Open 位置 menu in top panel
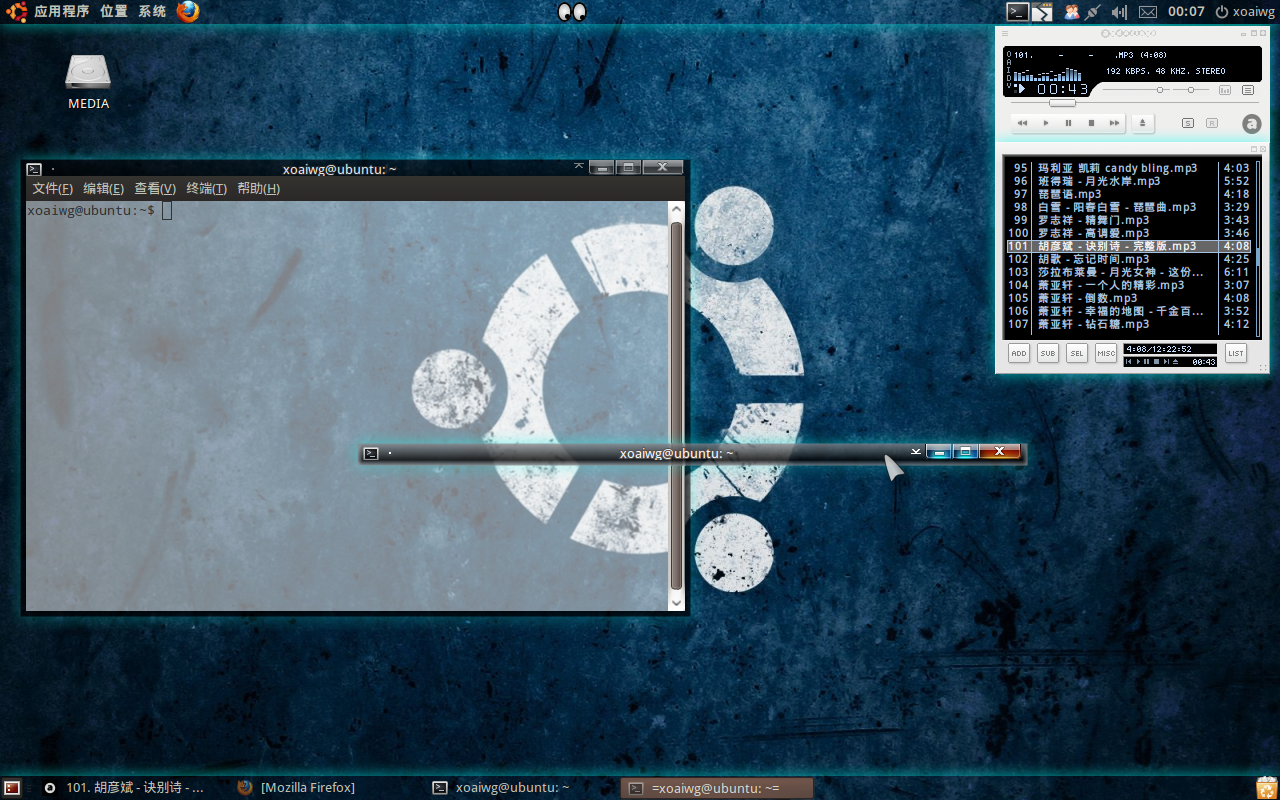 tap(114, 12)
